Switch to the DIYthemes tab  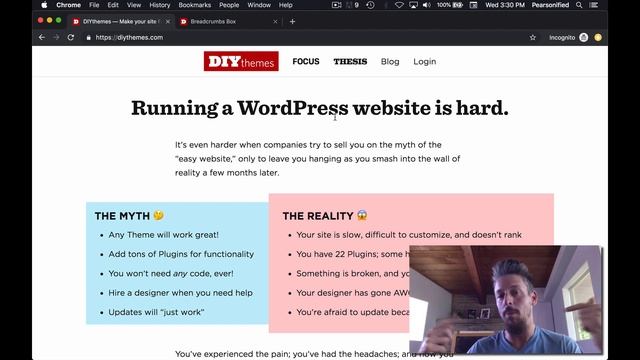121,22
